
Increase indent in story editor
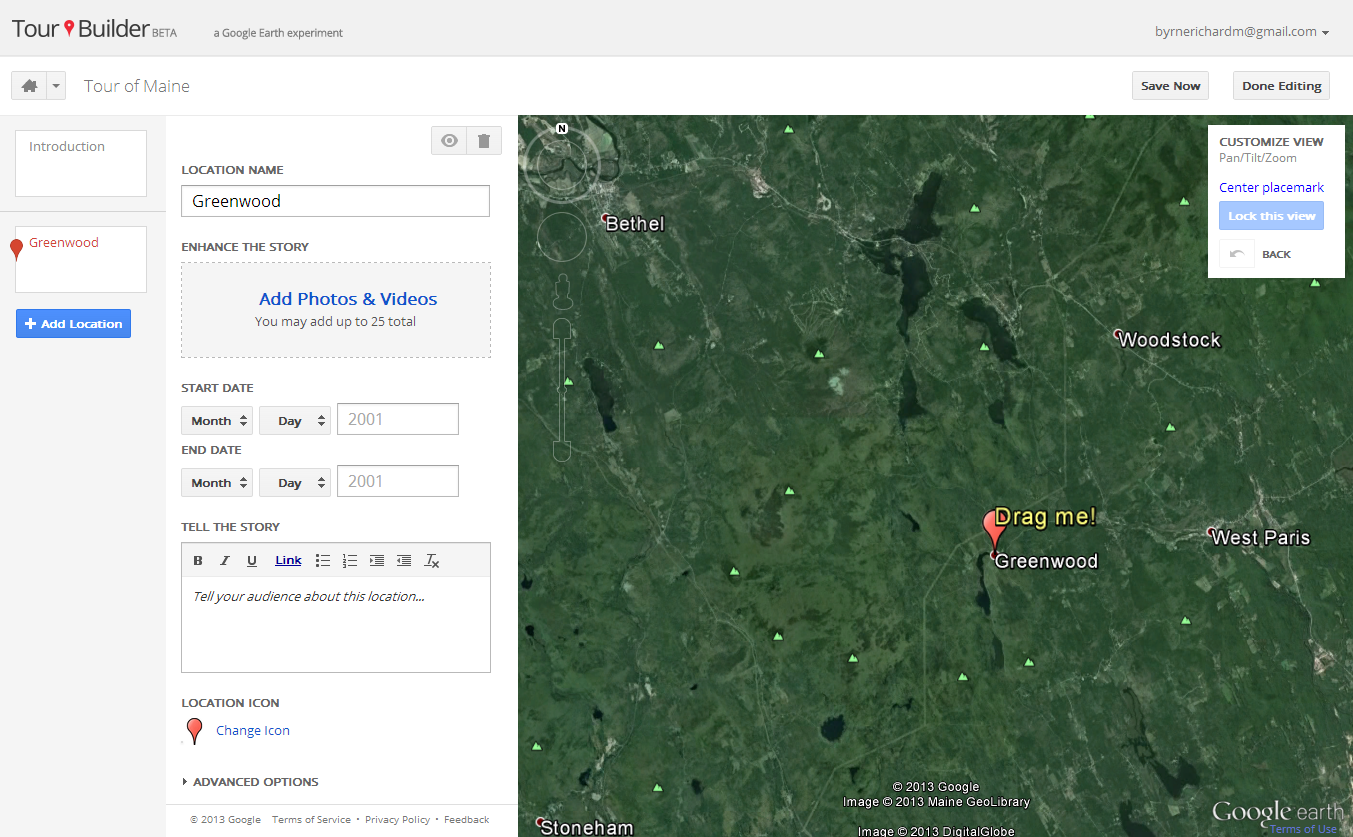point(377,561)
